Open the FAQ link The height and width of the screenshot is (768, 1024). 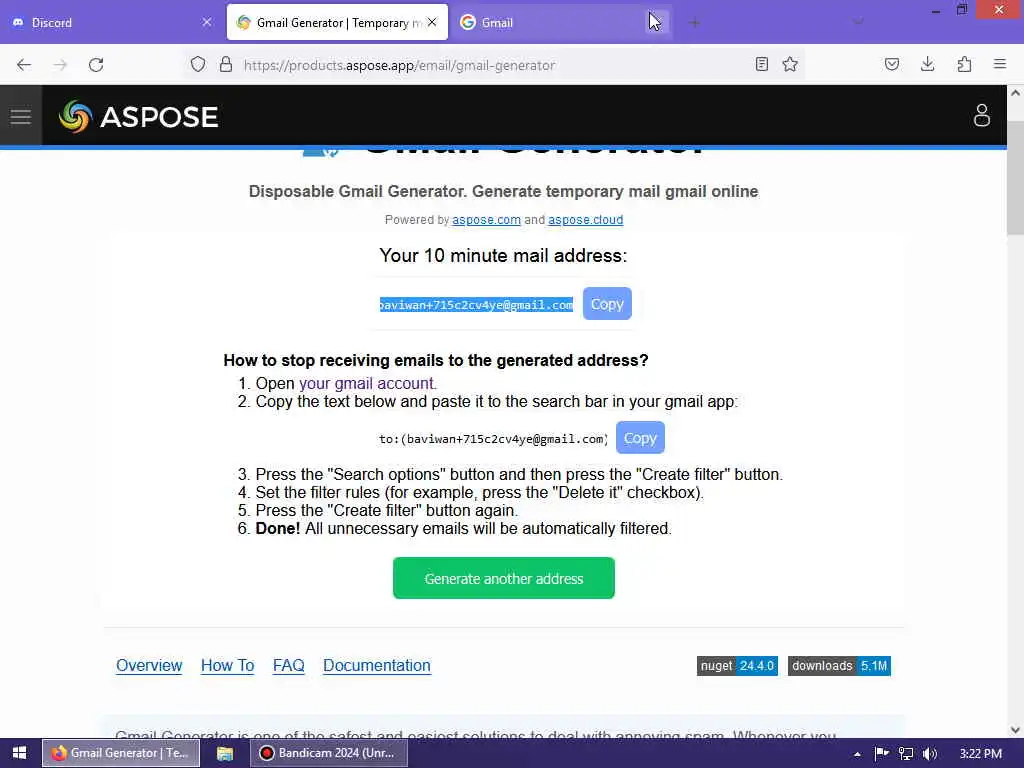289,665
